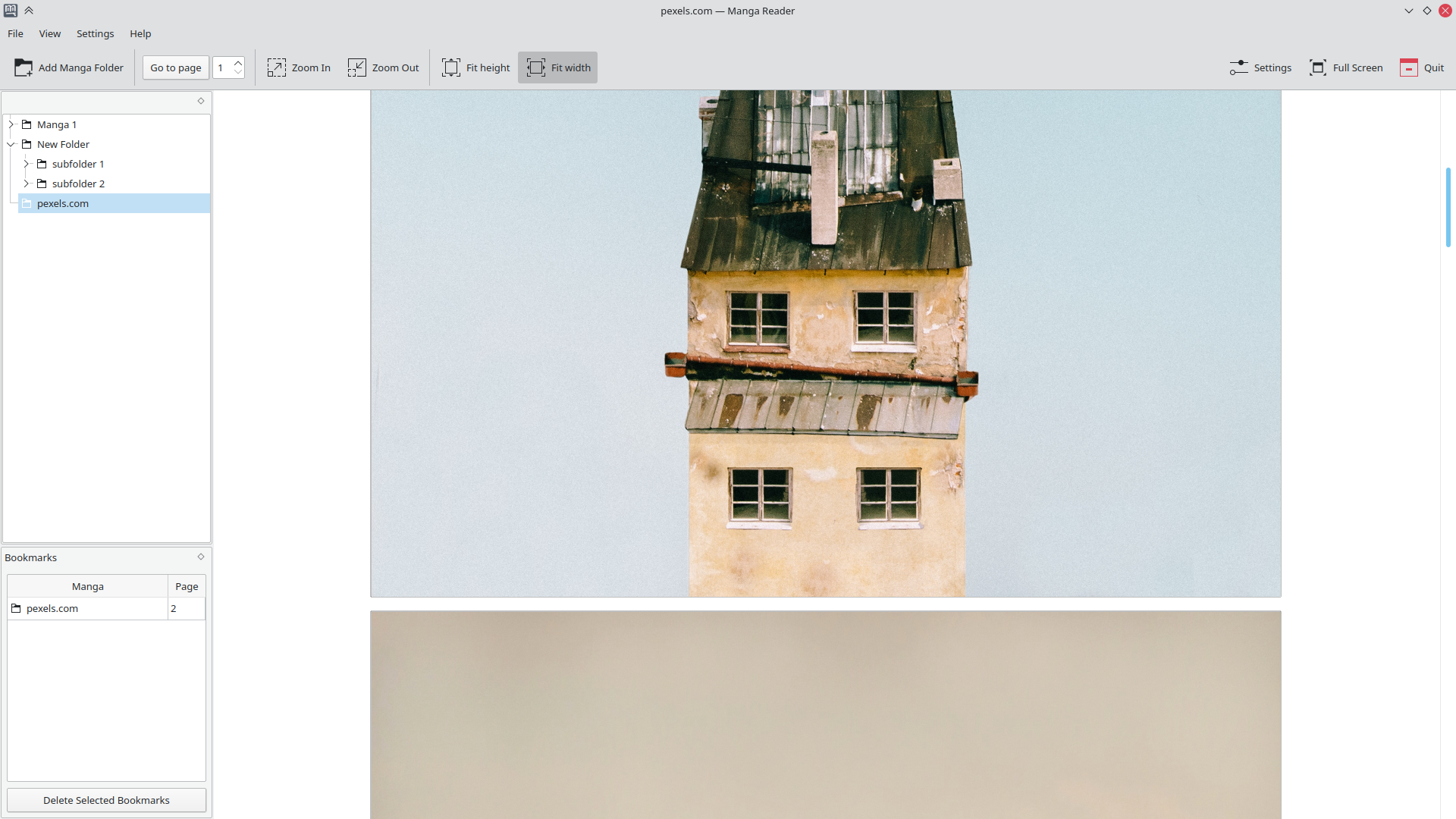Click the Zoom Out icon
1456x819 pixels.
pyautogui.click(x=357, y=67)
